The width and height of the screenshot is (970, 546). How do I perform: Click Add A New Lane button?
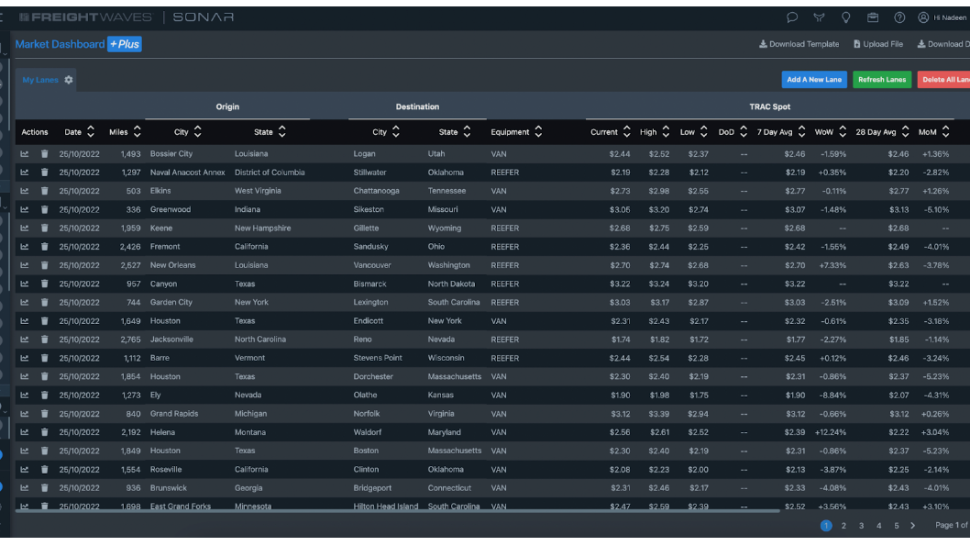coord(814,80)
